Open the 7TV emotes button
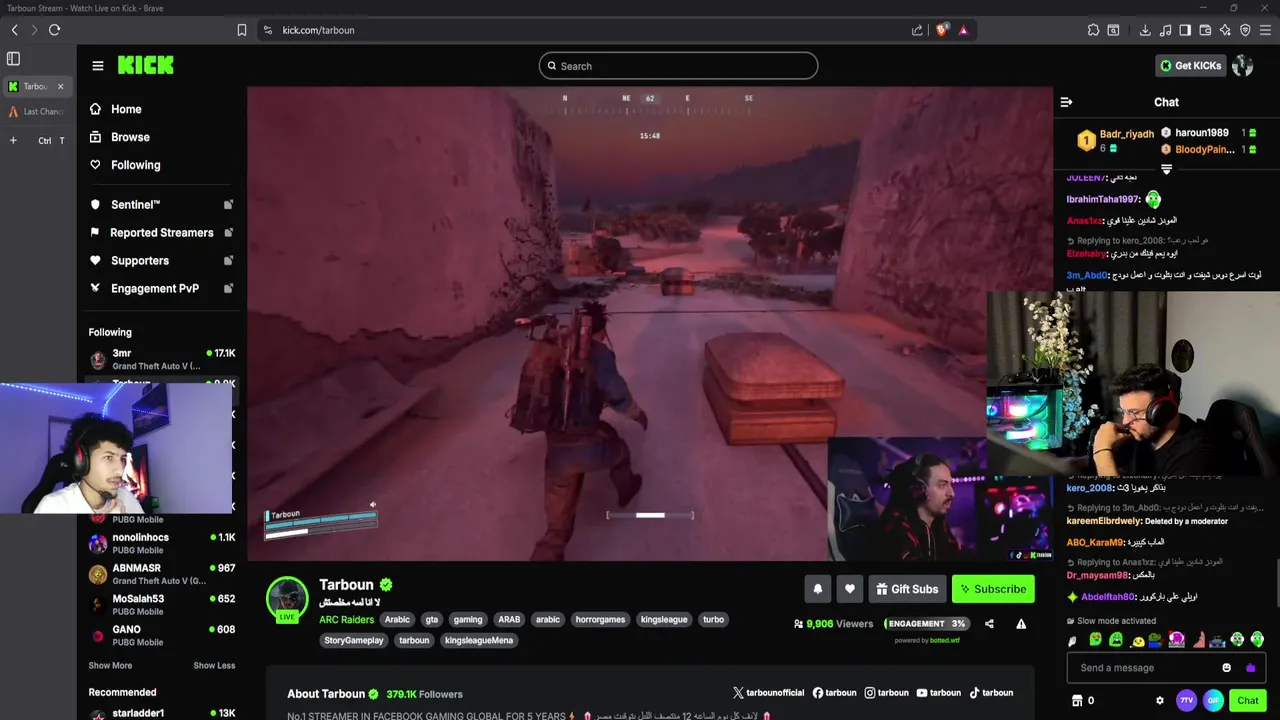The image size is (1280, 720). (x=1186, y=701)
